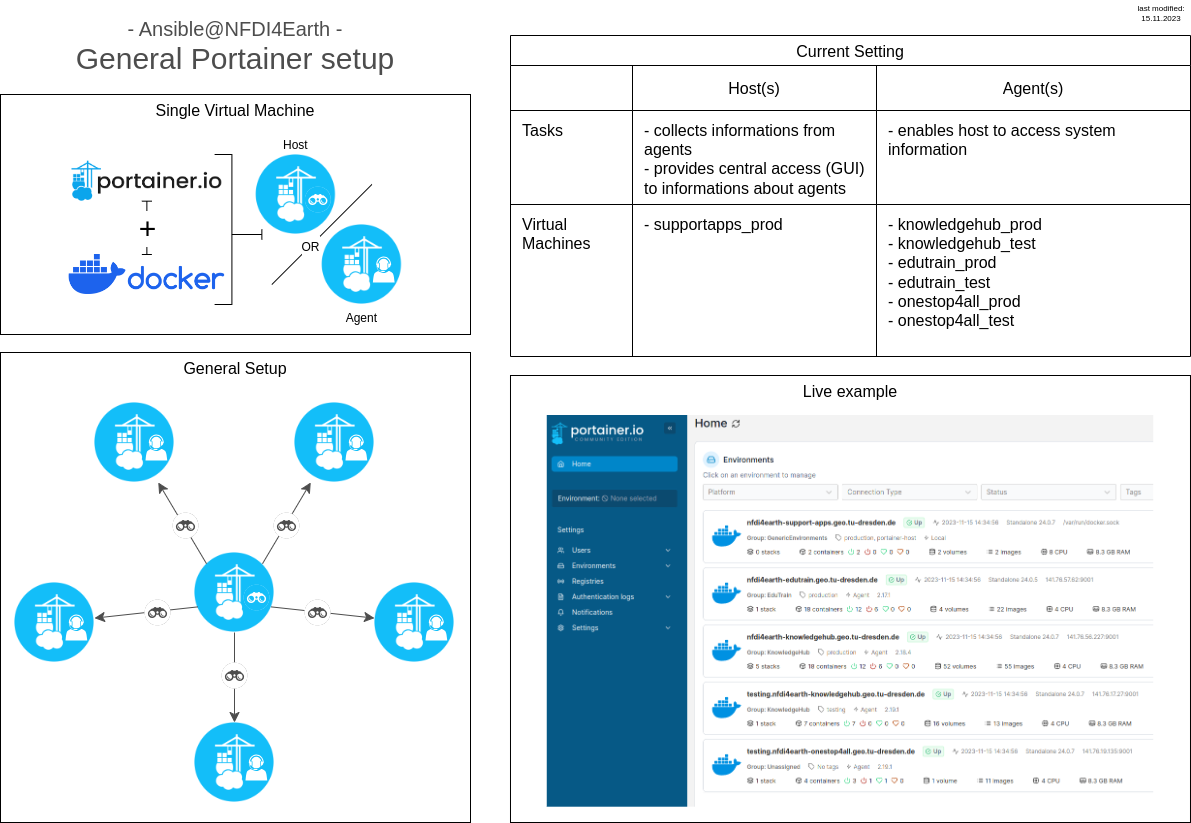Click docker icon of testing.nfdi4earth-knowledgehub environment
The height and width of the screenshot is (823, 1191).
click(726, 708)
